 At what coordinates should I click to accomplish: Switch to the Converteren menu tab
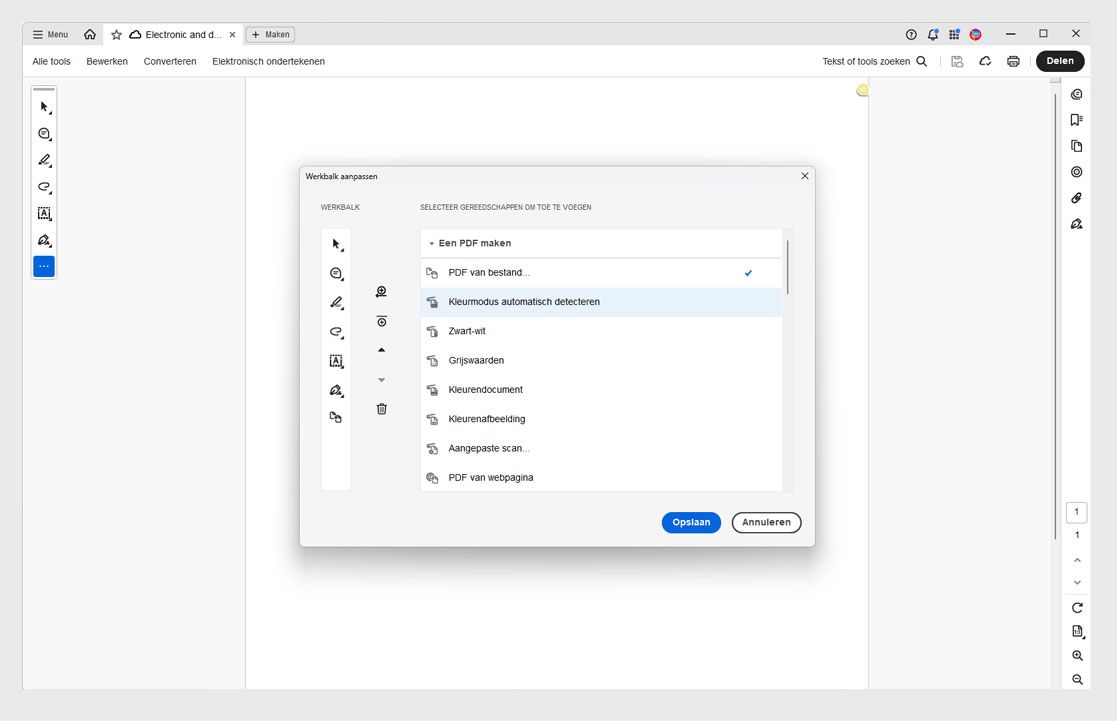point(169,61)
